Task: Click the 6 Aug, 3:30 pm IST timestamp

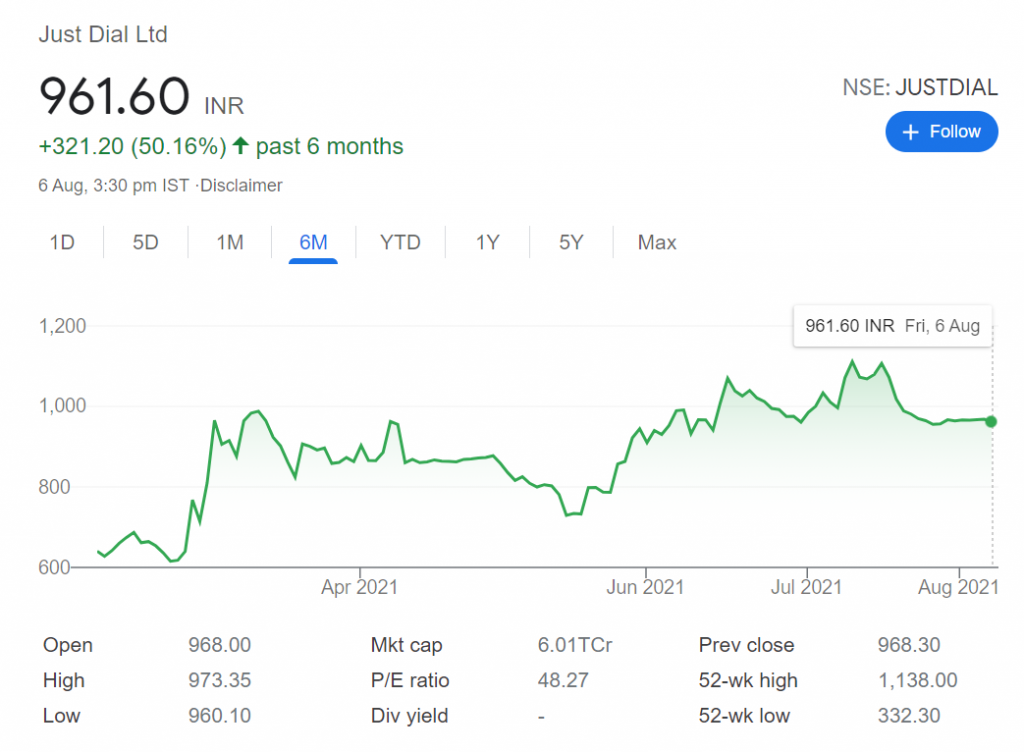Action: click(114, 185)
